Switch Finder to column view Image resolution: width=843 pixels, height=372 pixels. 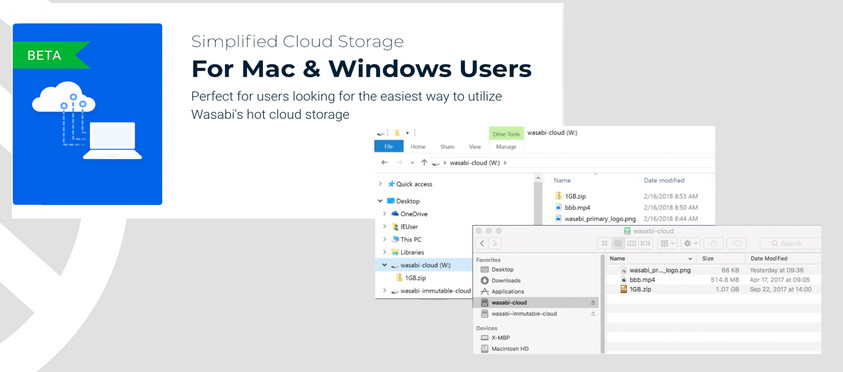point(632,244)
